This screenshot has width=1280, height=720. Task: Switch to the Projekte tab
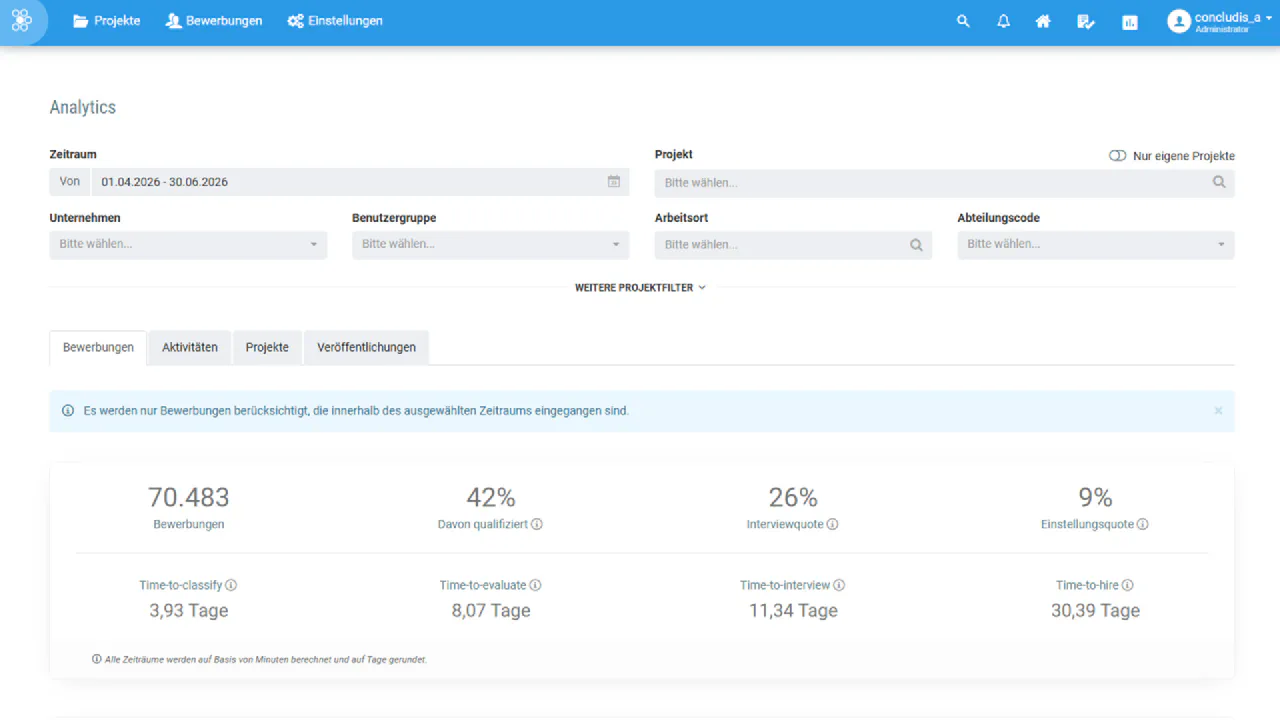point(267,347)
